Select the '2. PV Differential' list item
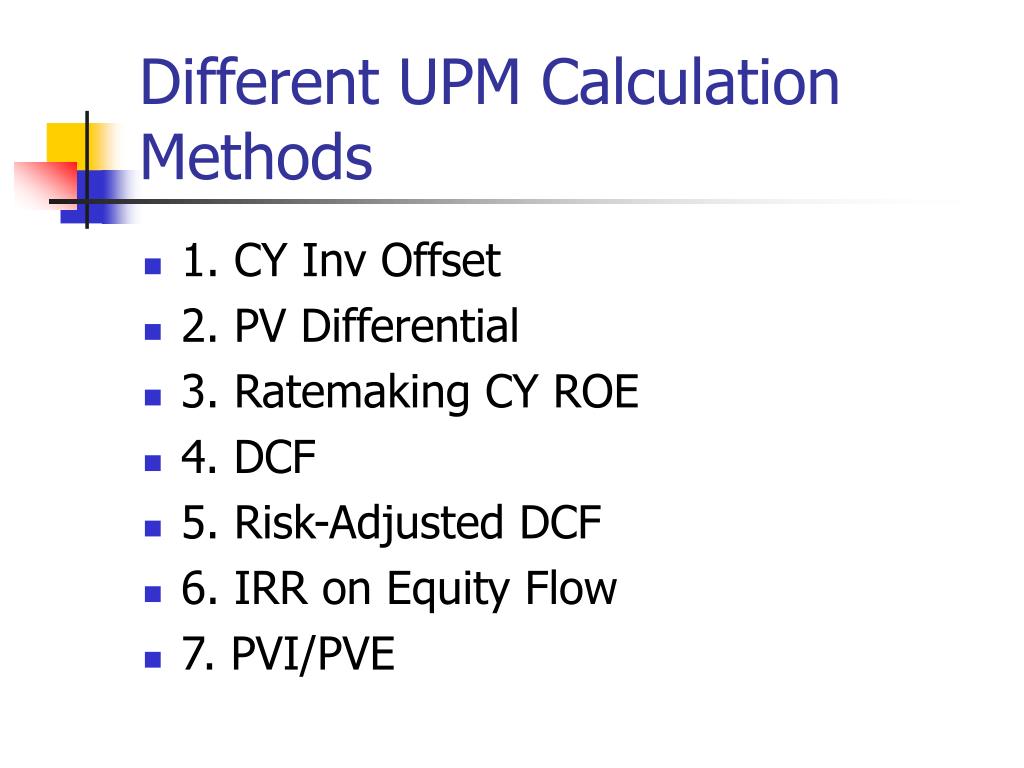The height and width of the screenshot is (768, 1024). pyautogui.click(x=350, y=326)
